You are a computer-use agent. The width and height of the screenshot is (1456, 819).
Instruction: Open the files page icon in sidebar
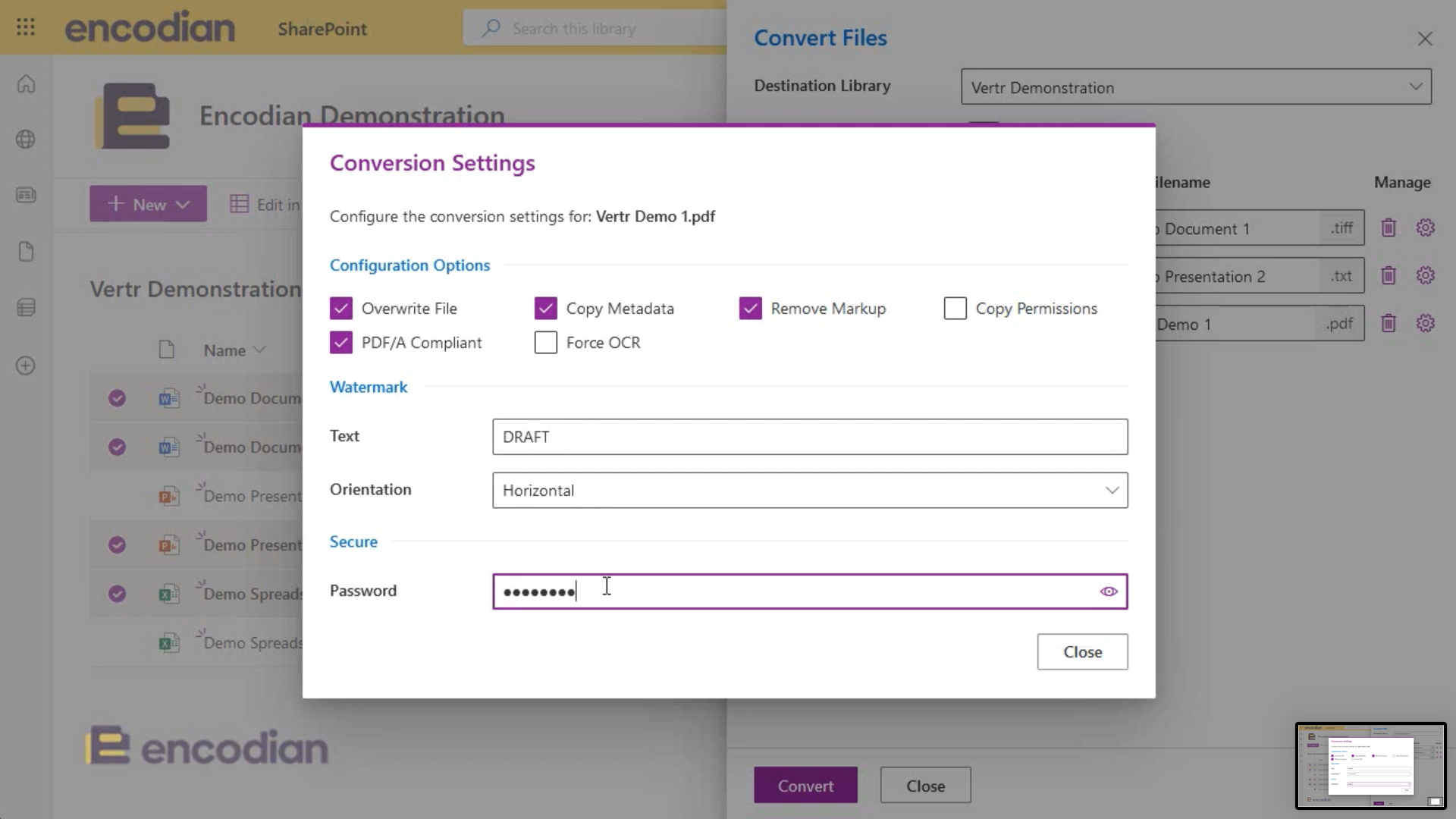pyautogui.click(x=26, y=252)
